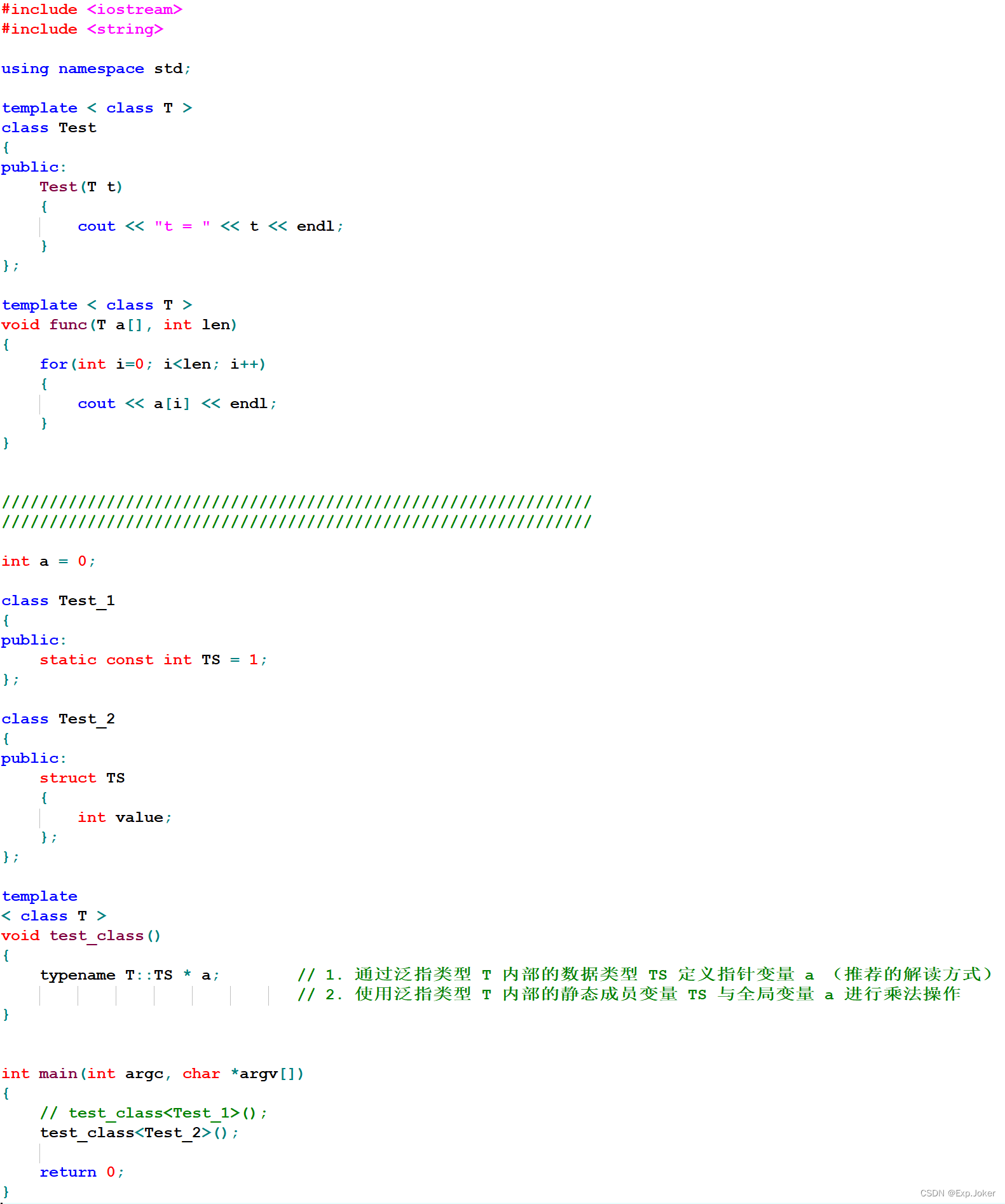The height and width of the screenshot is (1204, 1005).
Task: Click the class Test_2 declaration
Action: click(58, 719)
